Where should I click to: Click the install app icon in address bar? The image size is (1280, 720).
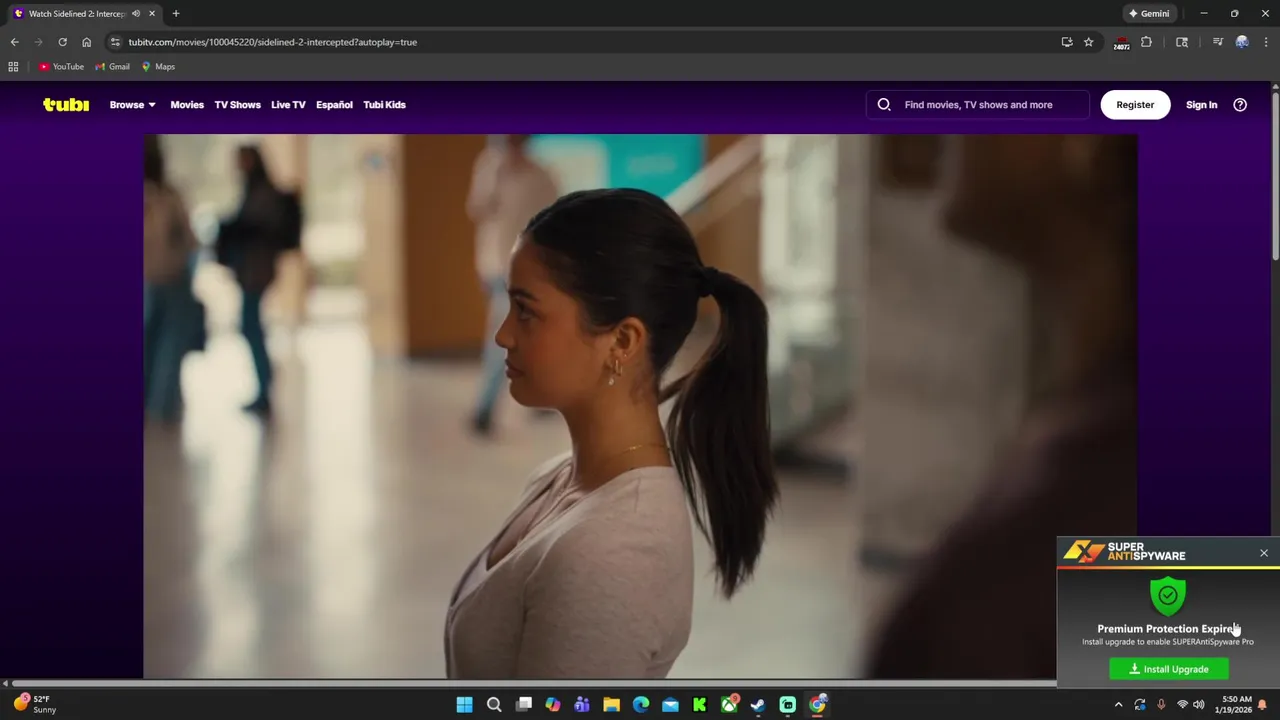tap(1067, 42)
